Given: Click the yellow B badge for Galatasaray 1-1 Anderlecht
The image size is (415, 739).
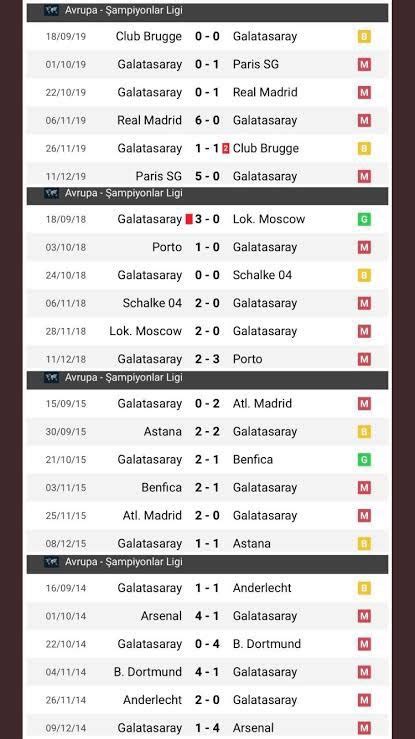Looking at the screenshot, I should 364,588.
